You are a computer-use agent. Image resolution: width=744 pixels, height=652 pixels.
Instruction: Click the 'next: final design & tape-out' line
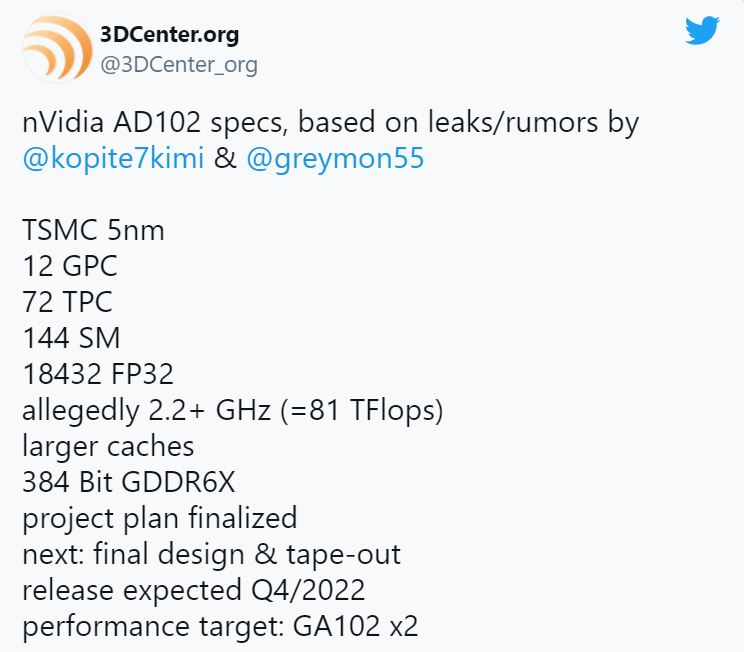click(x=212, y=555)
